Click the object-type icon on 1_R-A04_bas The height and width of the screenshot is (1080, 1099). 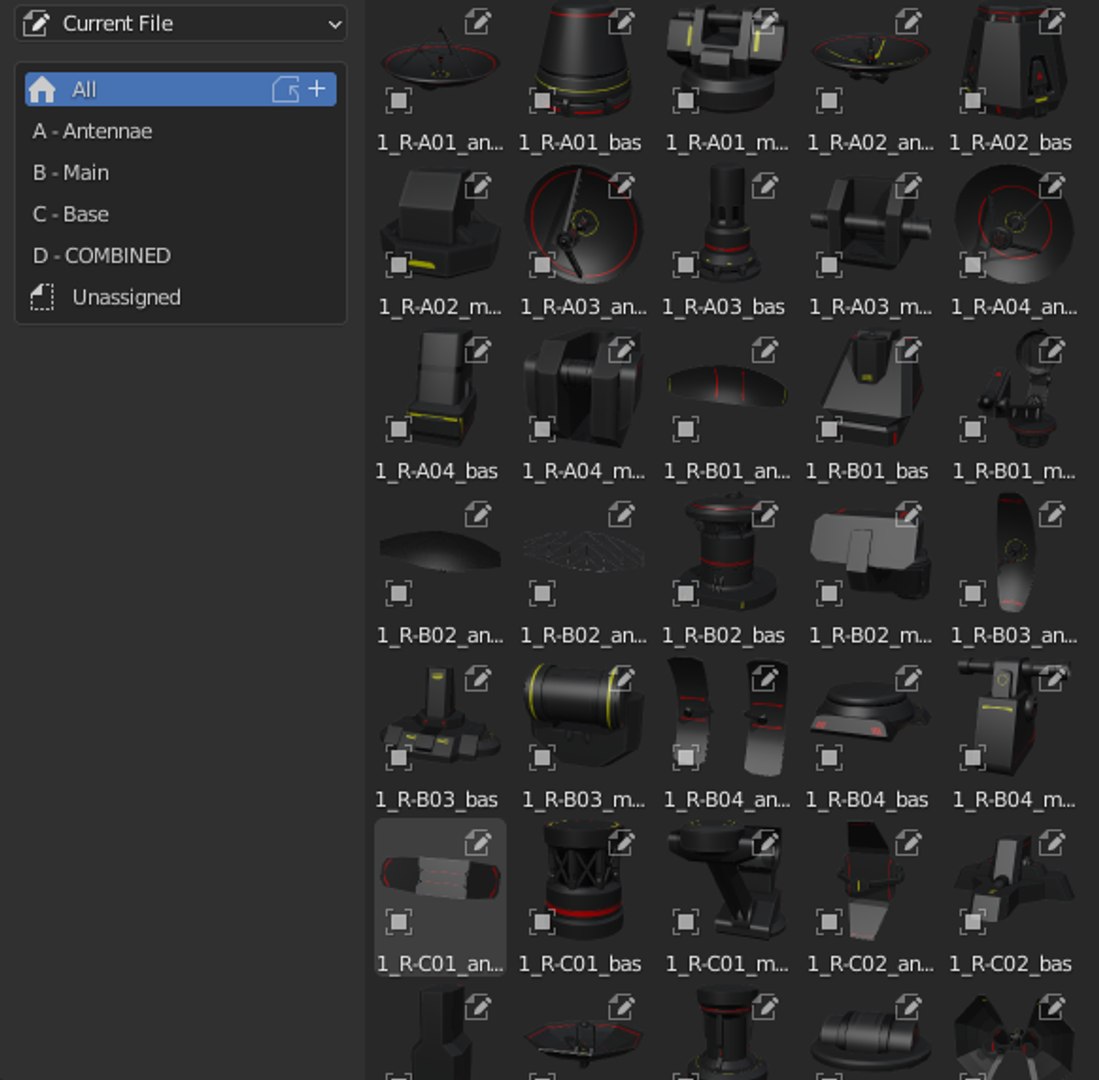pyautogui.click(x=399, y=429)
